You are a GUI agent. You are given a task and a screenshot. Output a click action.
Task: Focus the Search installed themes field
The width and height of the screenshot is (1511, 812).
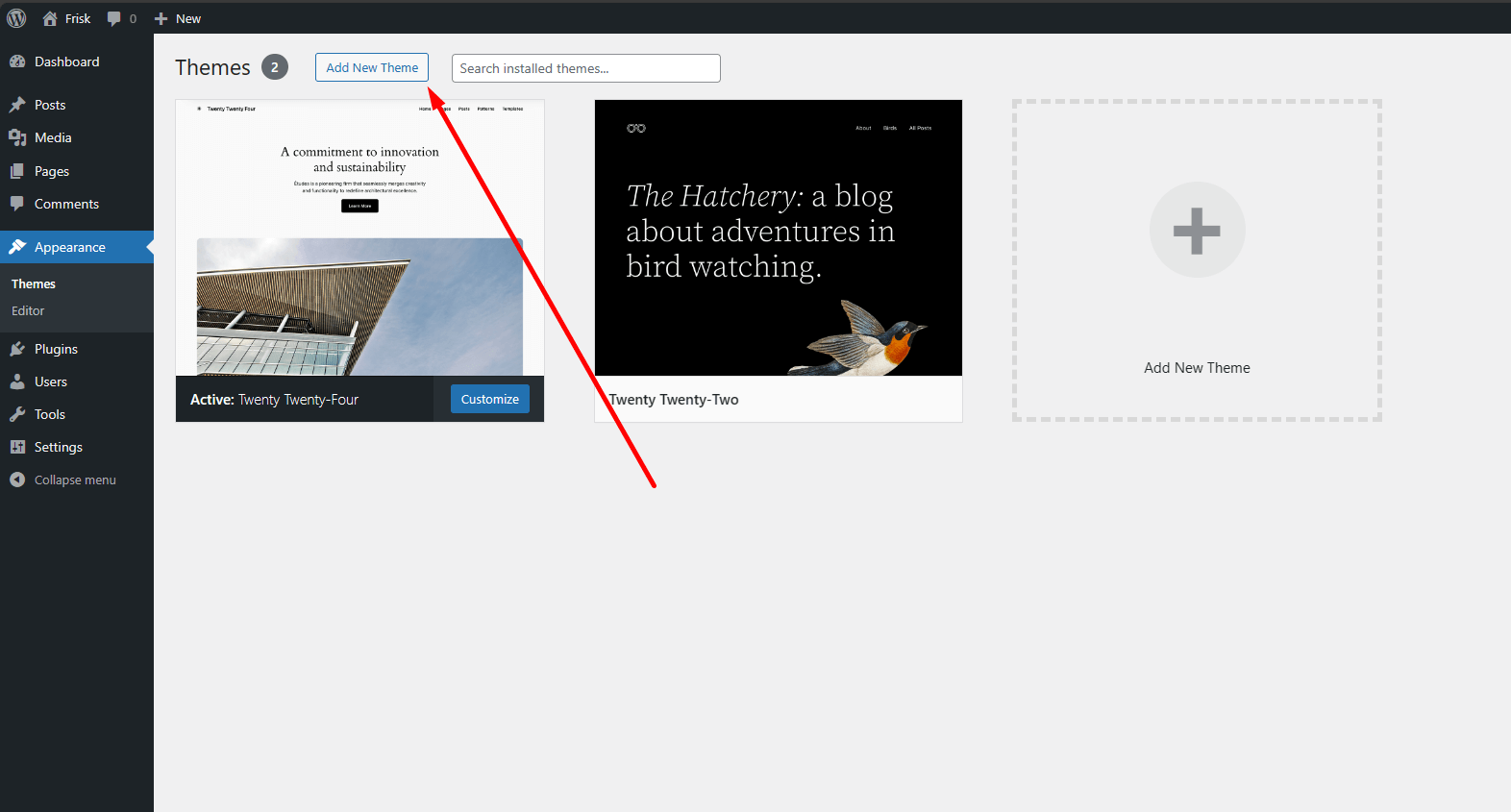[x=585, y=68]
